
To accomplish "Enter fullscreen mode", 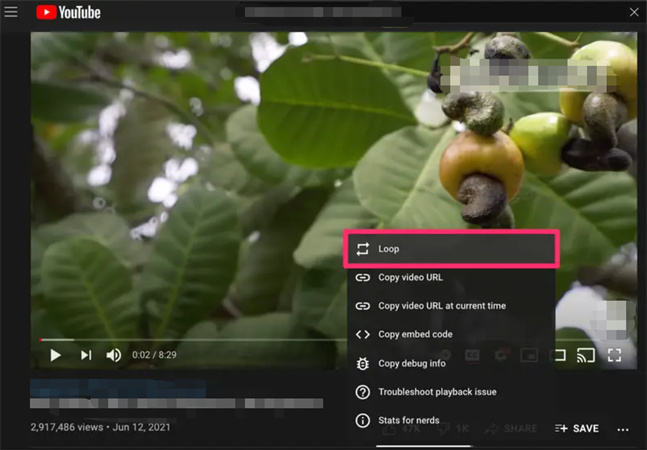I will pos(614,355).
